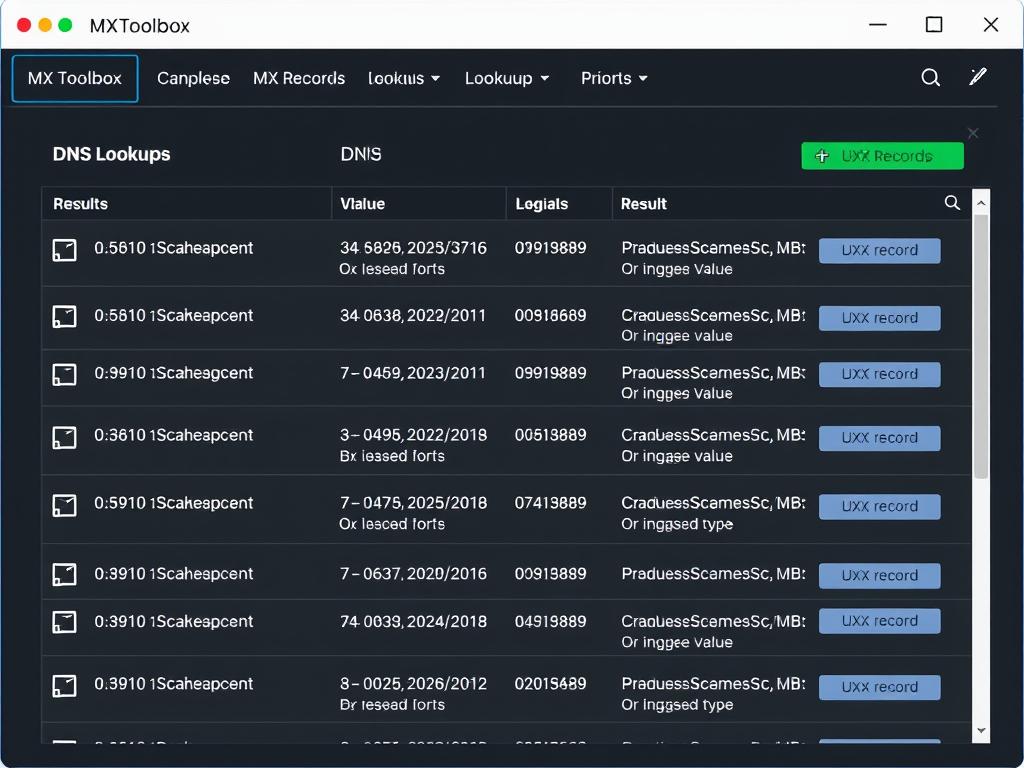Image resolution: width=1024 pixels, height=768 pixels.
Task: Click the search icon in the table header
Action: click(x=952, y=203)
